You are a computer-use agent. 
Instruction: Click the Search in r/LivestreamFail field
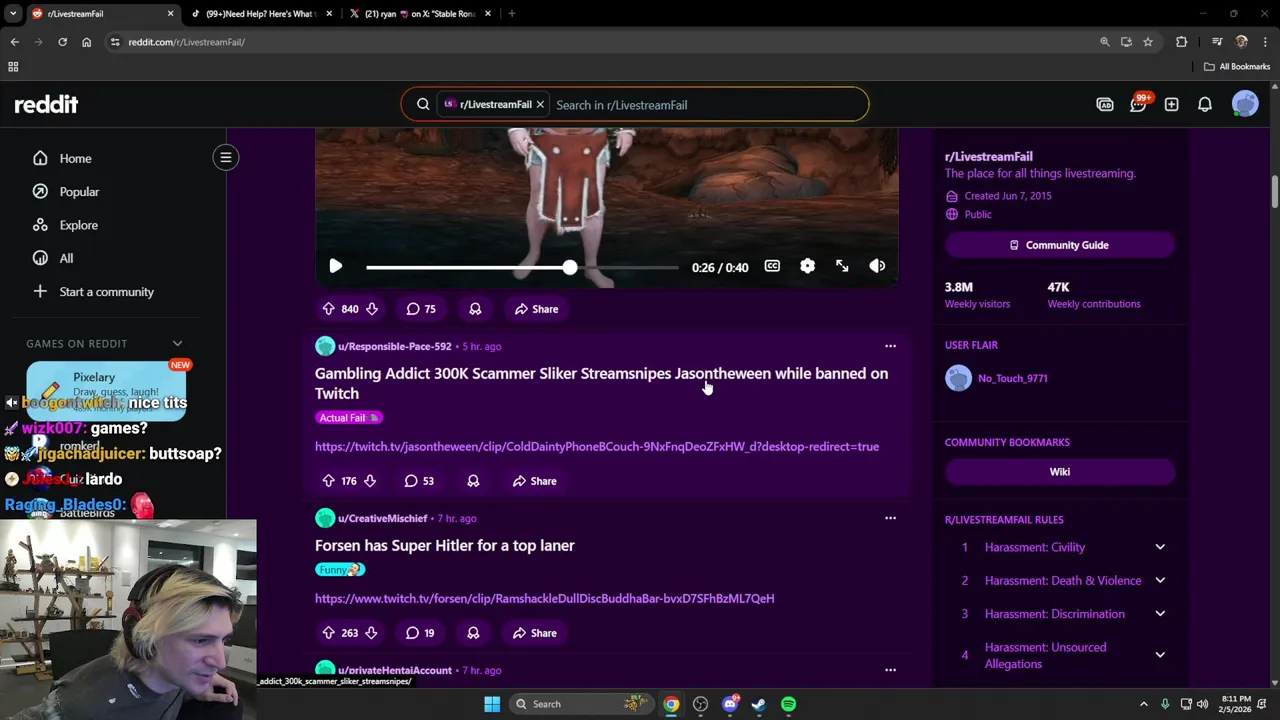pyautogui.click(x=705, y=104)
